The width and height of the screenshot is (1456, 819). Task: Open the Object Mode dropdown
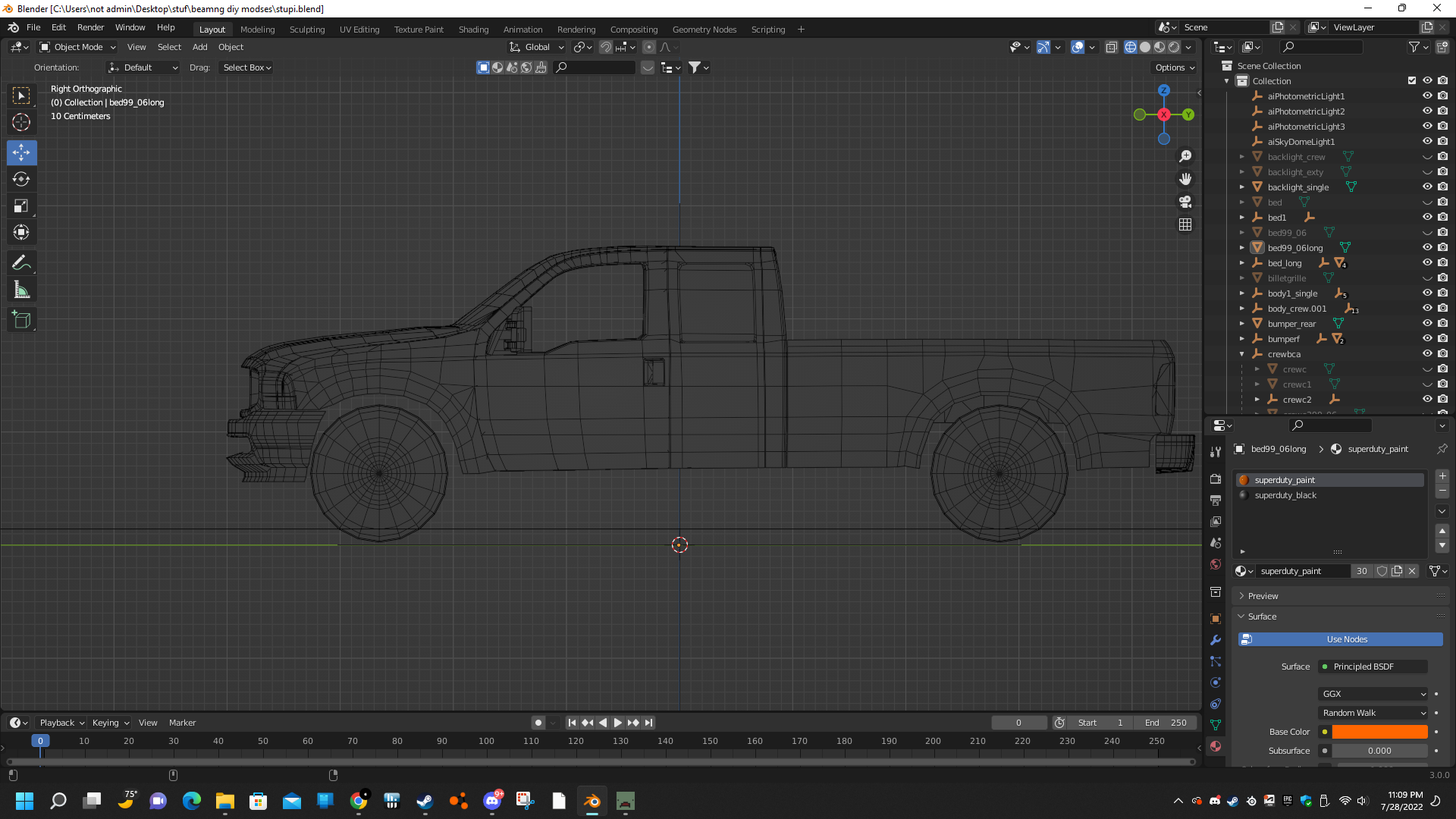[x=78, y=47]
